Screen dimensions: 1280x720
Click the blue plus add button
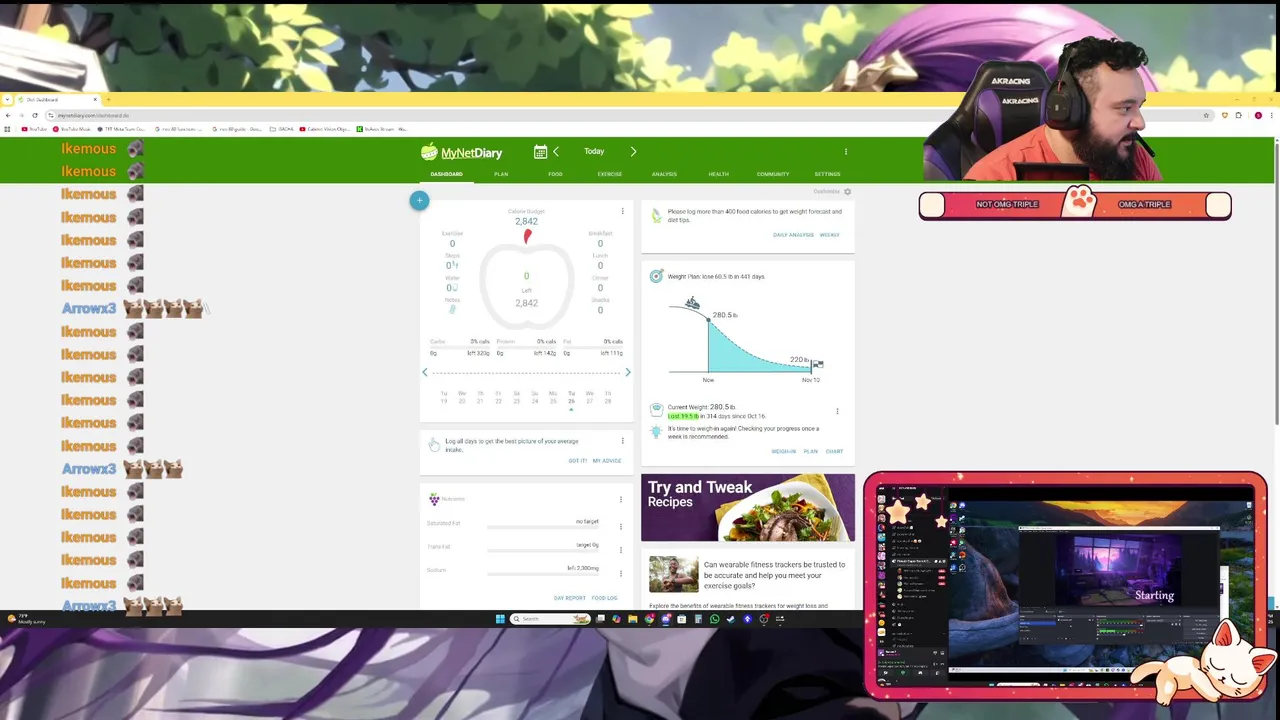click(419, 201)
